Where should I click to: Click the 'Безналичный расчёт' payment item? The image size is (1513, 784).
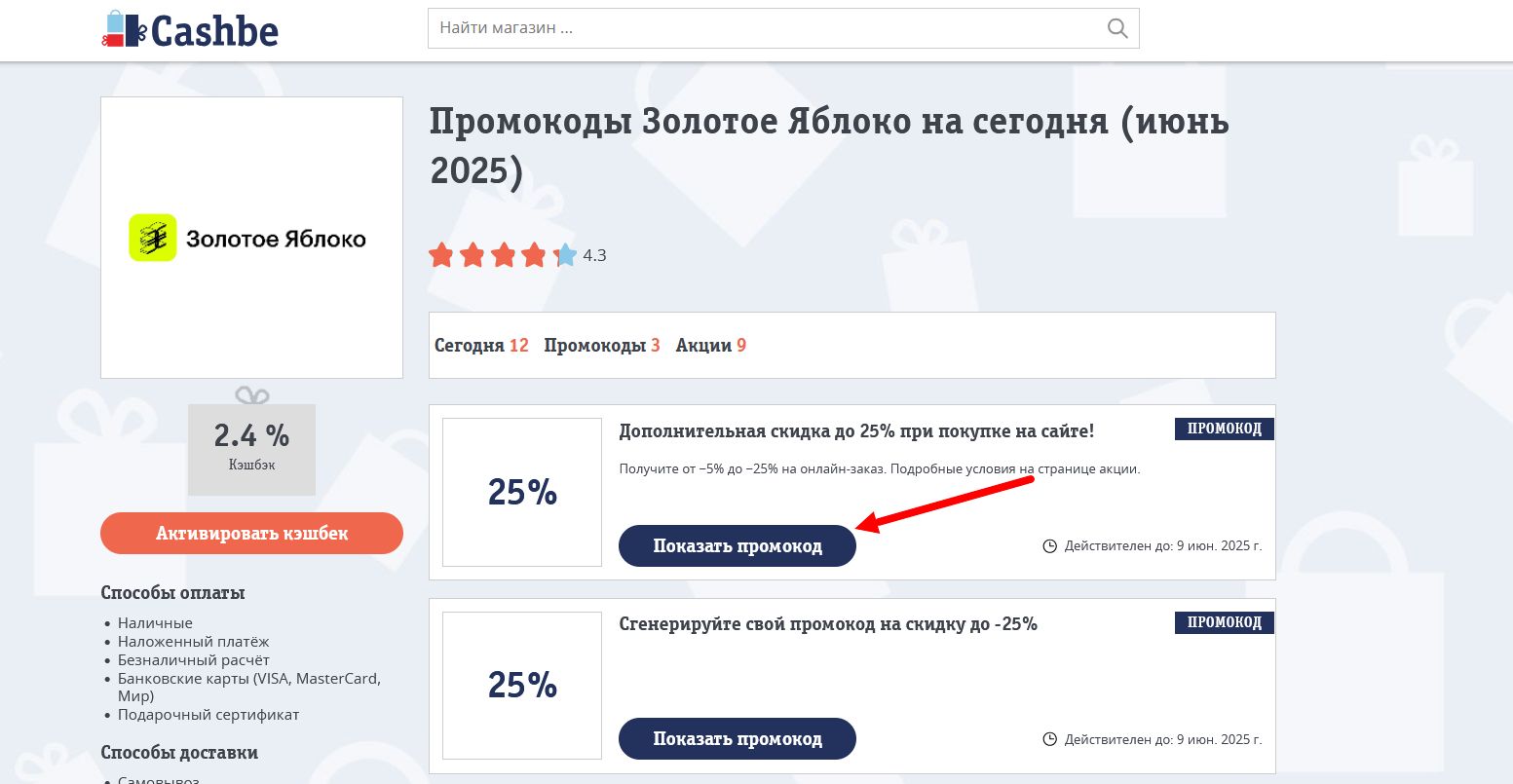pos(193,660)
